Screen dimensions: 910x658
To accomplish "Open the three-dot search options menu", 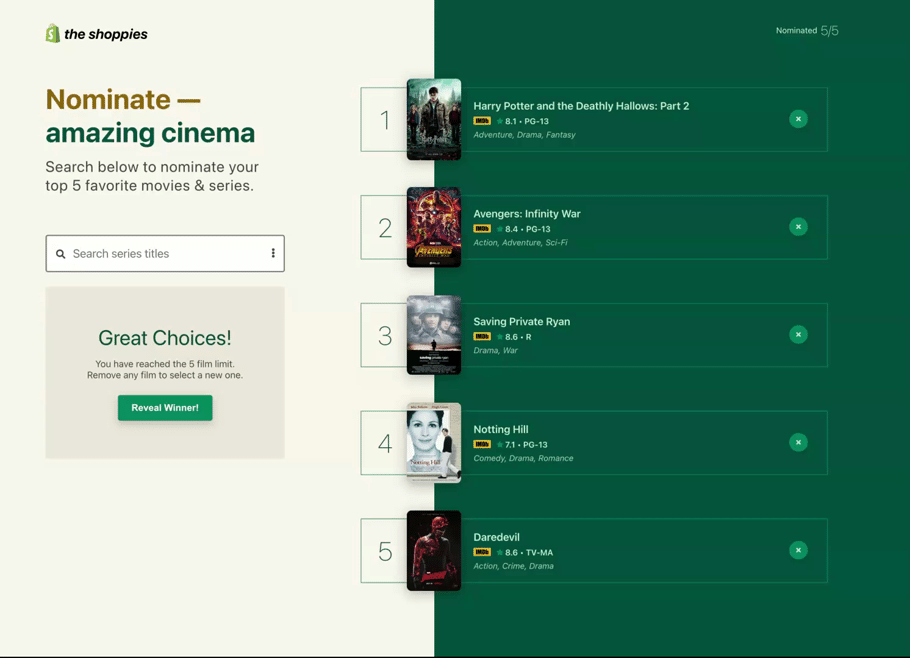I will tap(273, 253).
